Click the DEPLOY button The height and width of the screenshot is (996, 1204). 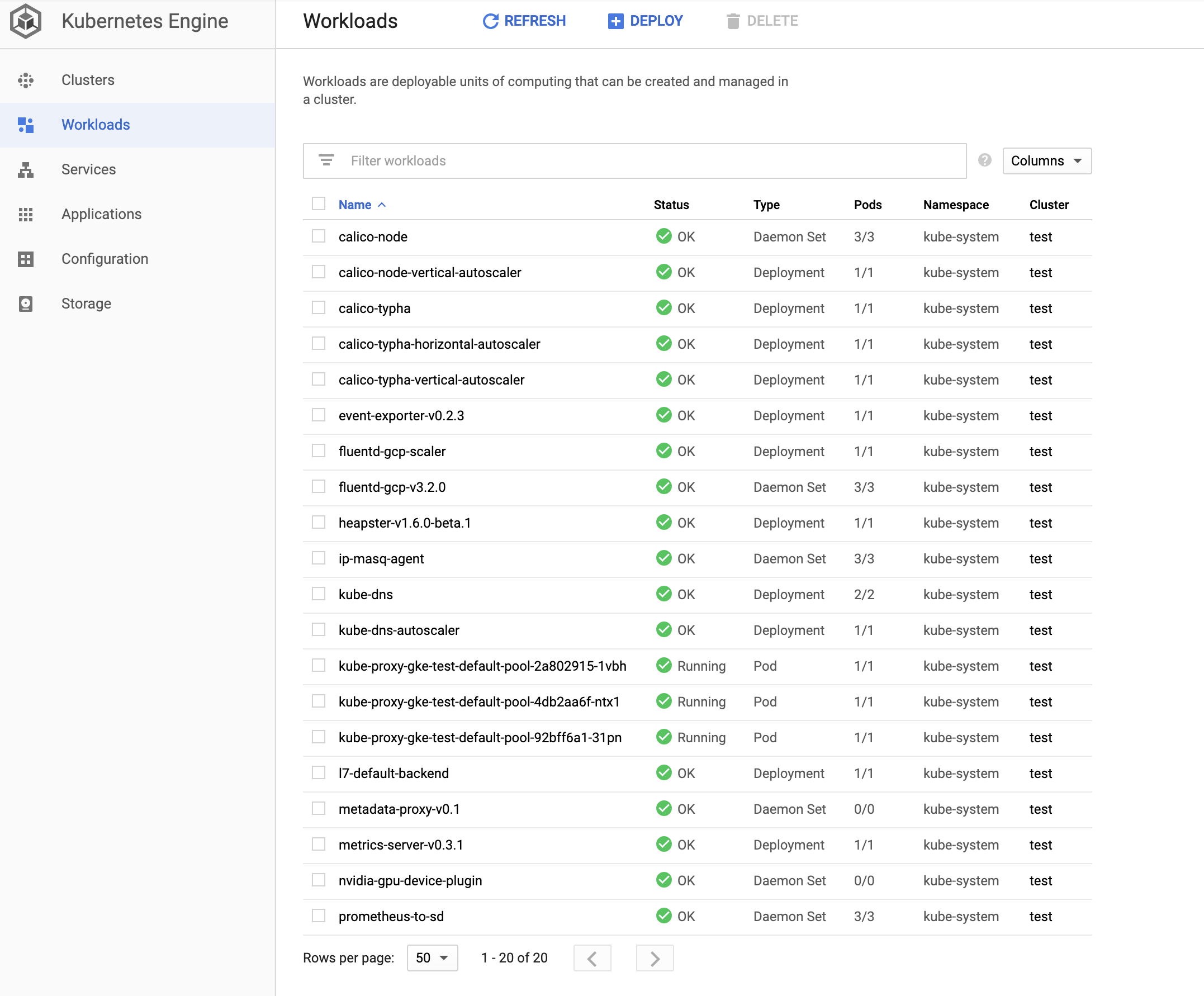coord(646,21)
